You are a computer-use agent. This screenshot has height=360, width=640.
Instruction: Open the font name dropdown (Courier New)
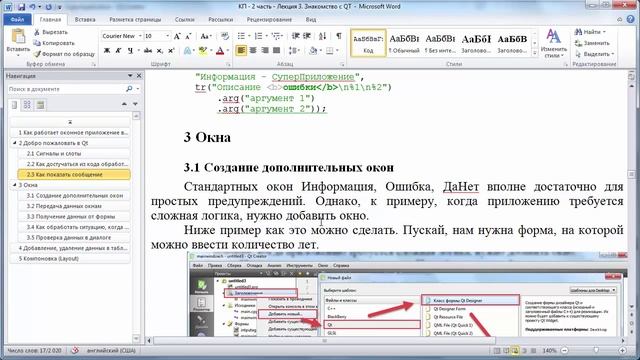point(140,36)
